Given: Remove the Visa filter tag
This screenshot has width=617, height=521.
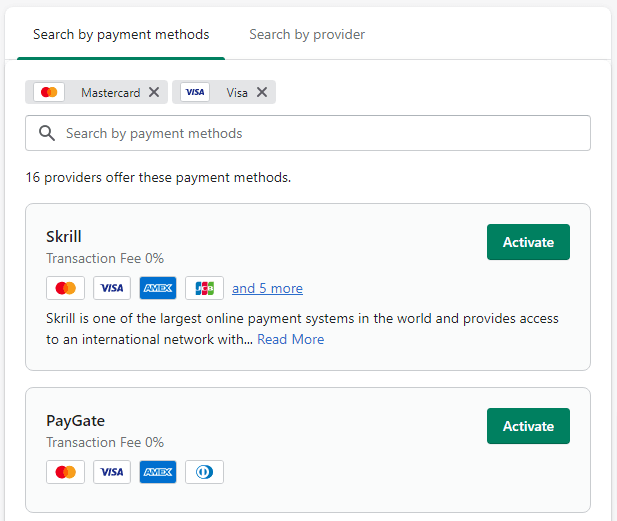Looking at the screenshot, I should pyautogui.click(x=262, y=92).
